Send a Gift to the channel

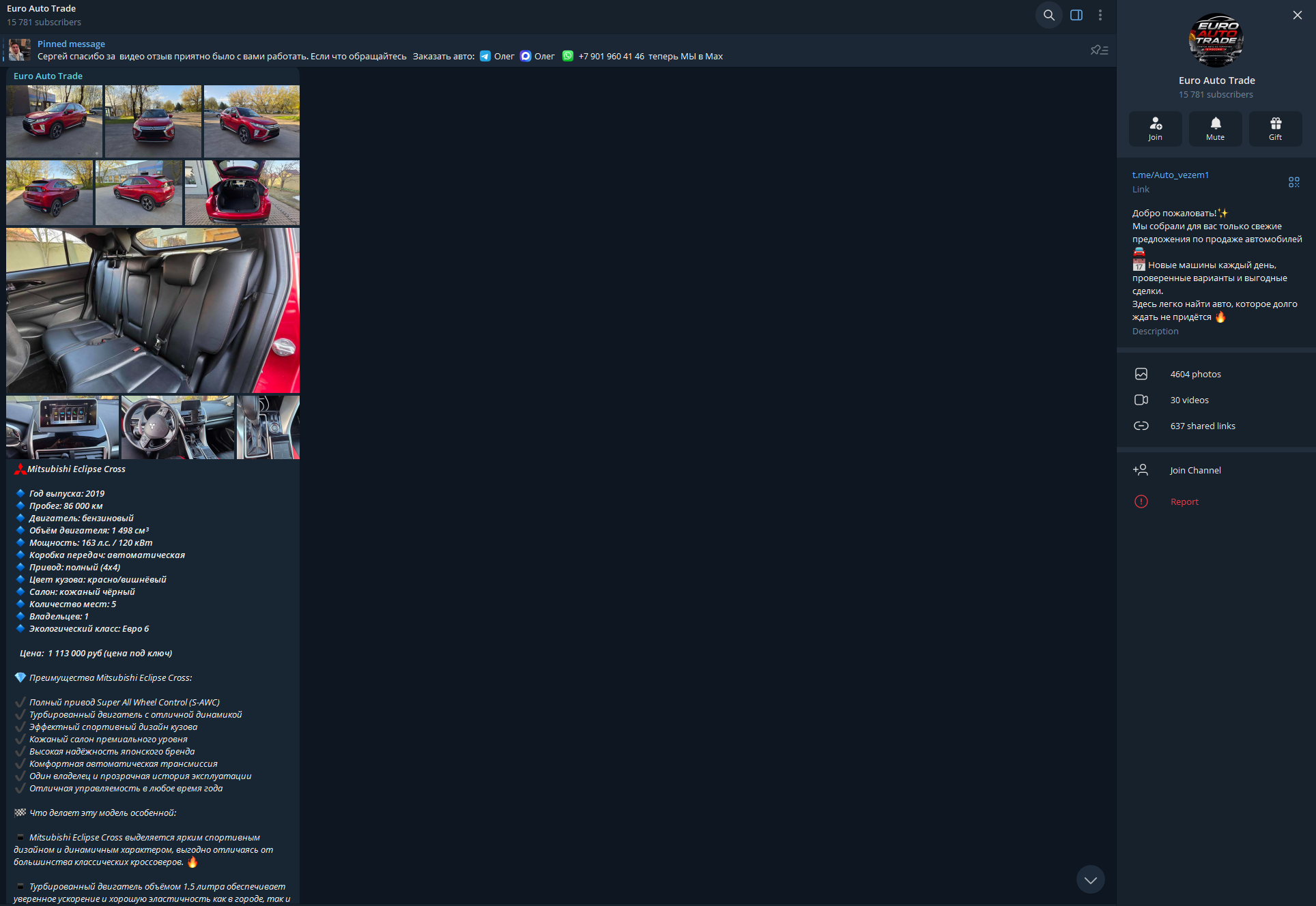[x=1276, y=128]
